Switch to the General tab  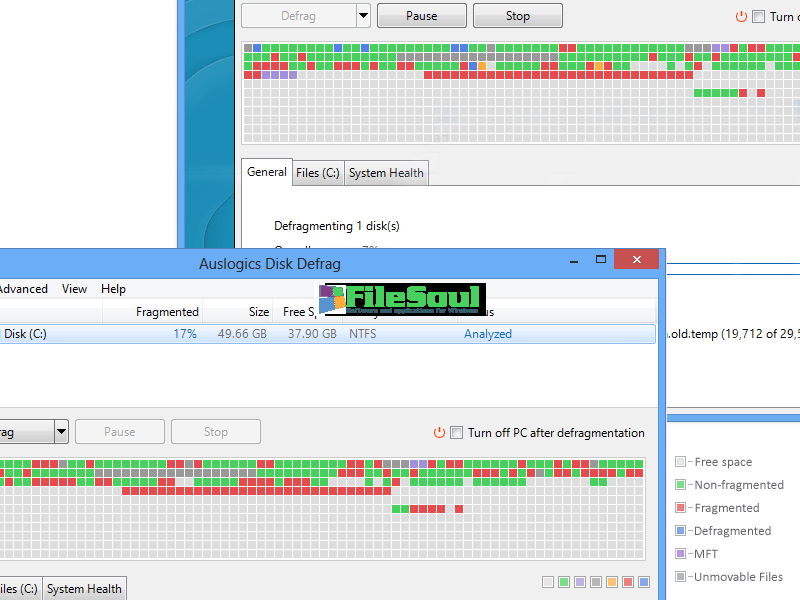[267, 172]
